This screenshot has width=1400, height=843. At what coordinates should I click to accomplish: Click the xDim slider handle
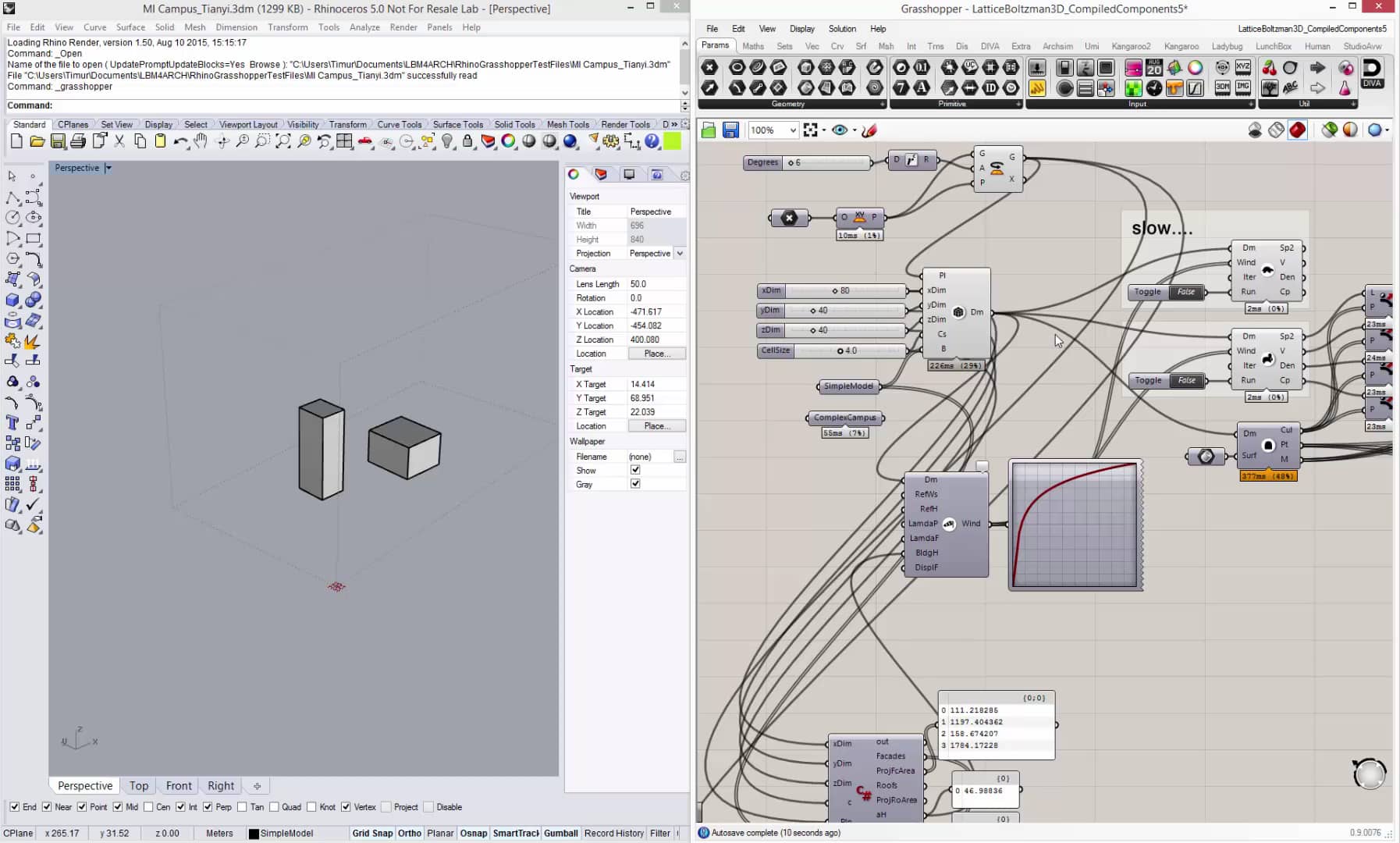point(835,291)
